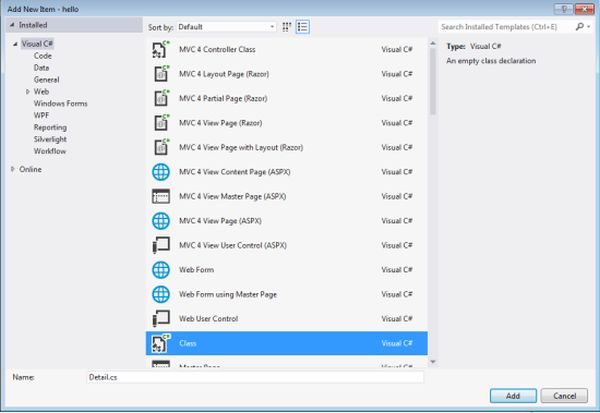This screenshot has height=413, width=600.
Task: Click Visual C# label in Class row
Action: coord(397,343)
